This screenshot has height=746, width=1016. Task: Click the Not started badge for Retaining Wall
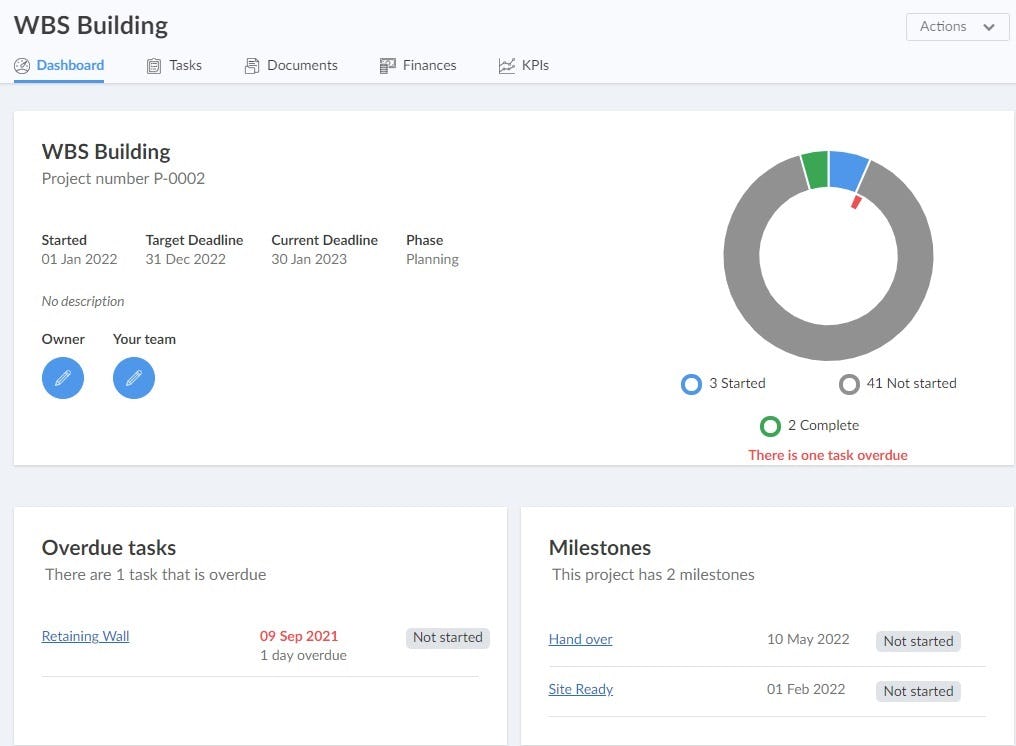pyautogui.click(x=447, y=638)
